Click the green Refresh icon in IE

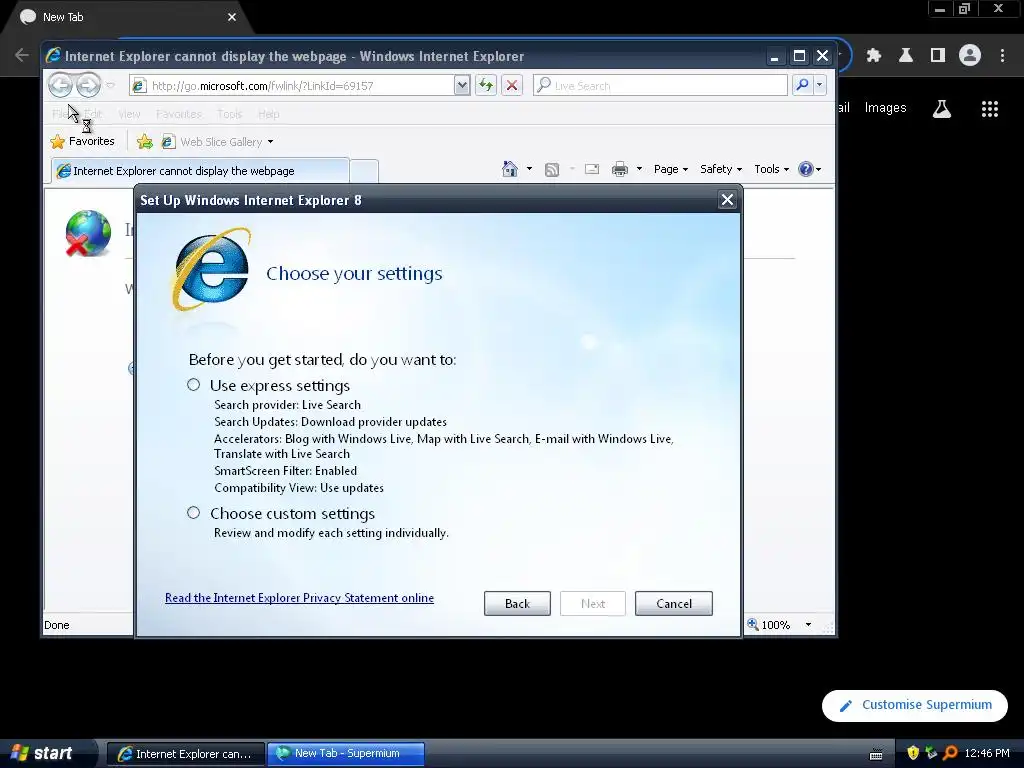click(486, 86)
